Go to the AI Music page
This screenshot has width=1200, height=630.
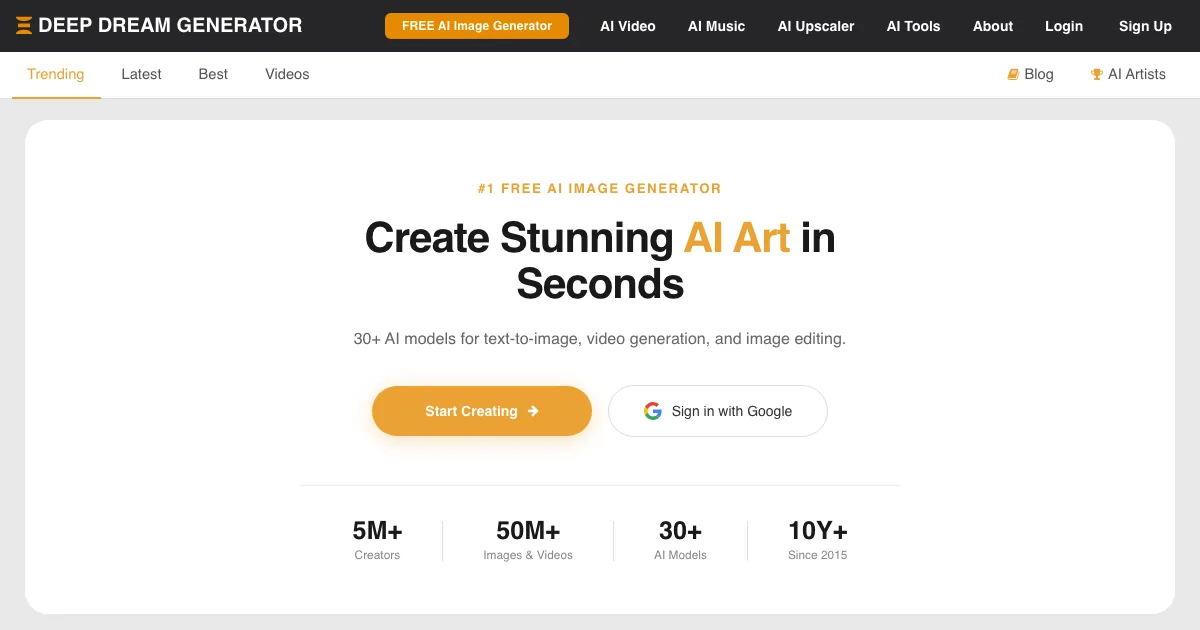point(716,26)
